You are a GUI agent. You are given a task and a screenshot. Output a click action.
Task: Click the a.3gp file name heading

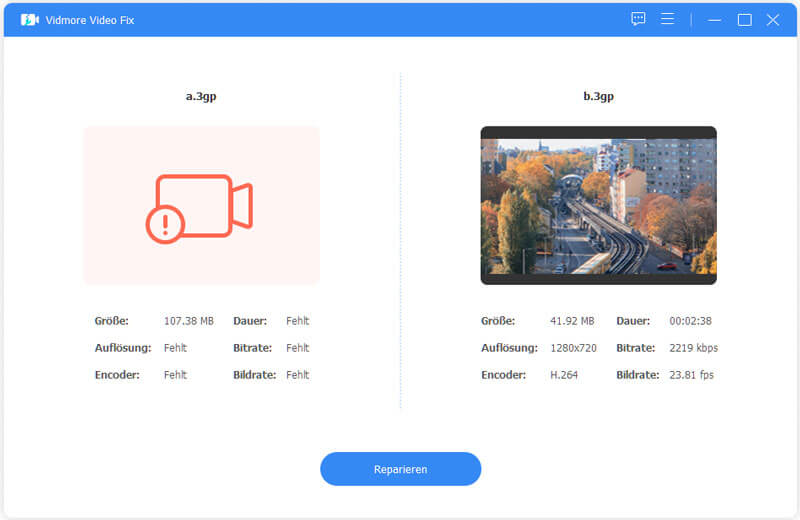201,96
